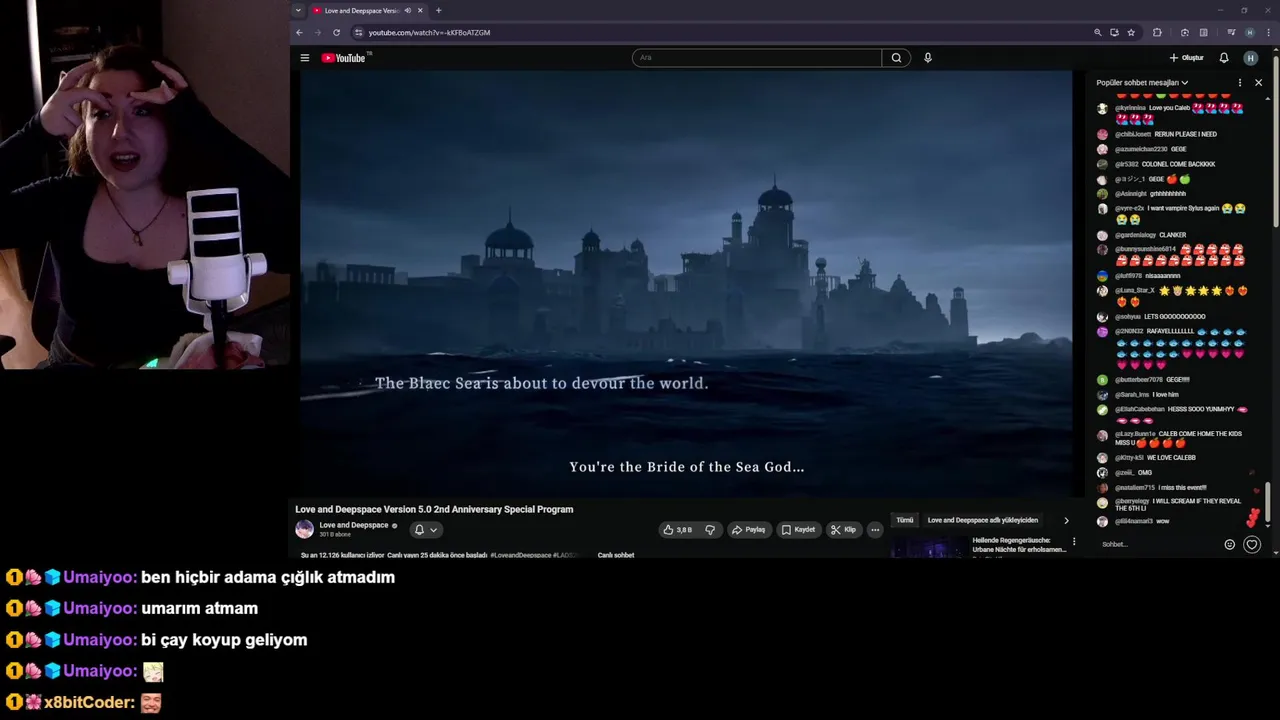Click the #LoveandDeepspace hashtag link

point(520,555)
